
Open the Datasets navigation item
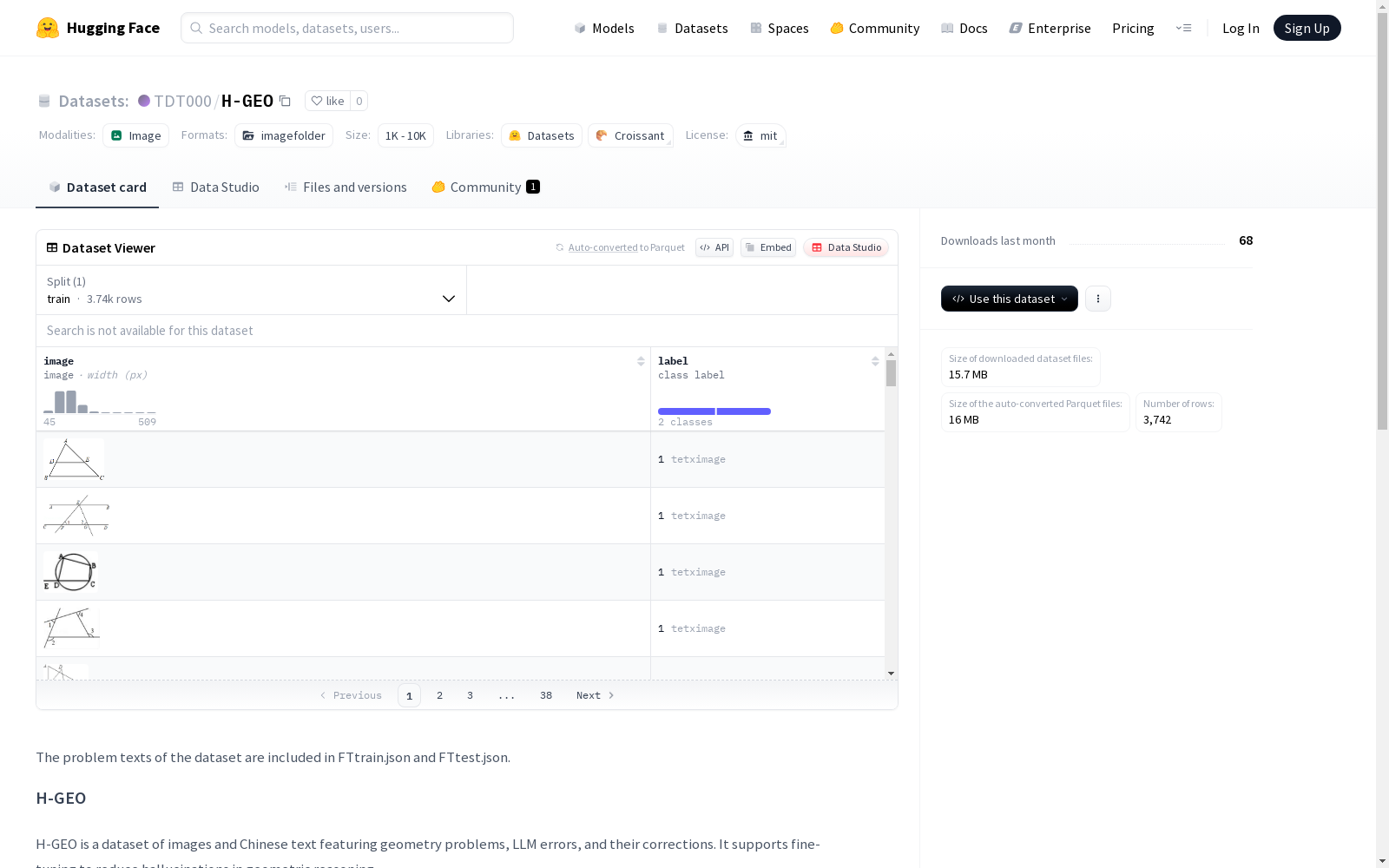(692, 28)
